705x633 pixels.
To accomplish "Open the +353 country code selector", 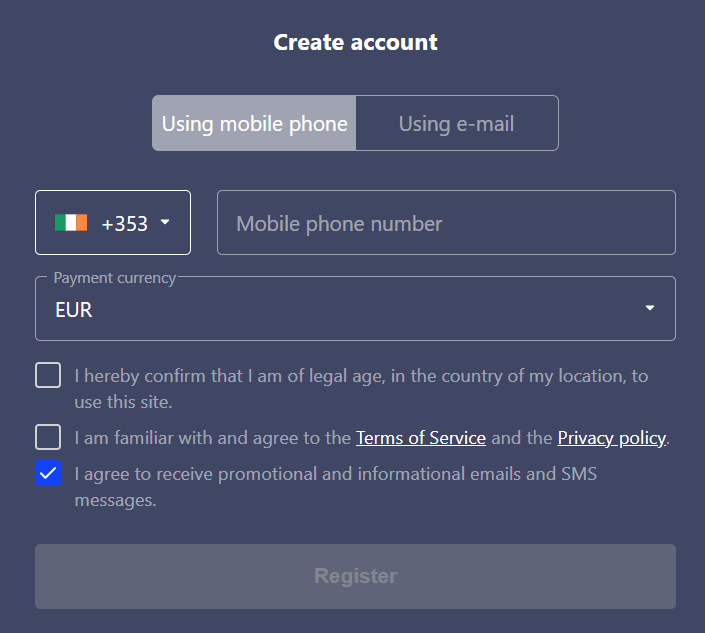I will click(x=113, y=223).
